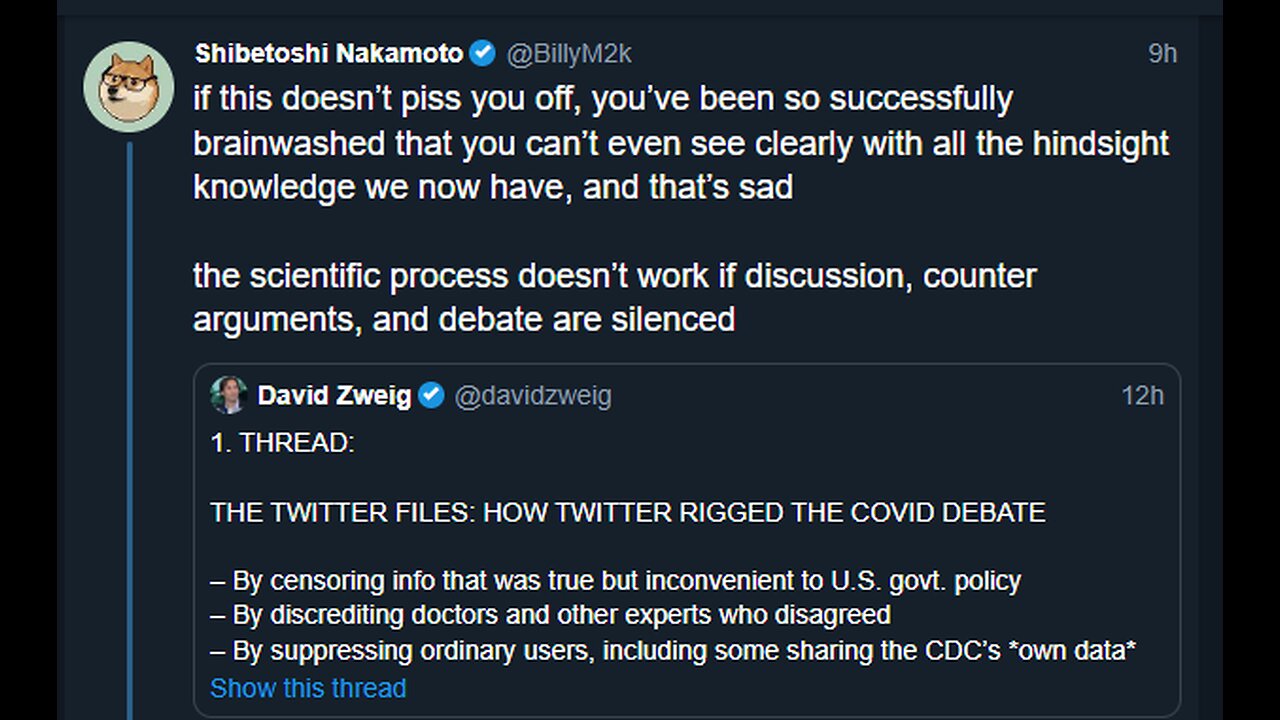
Task: Click the Twitter Files headline text
Action: point(628,513)
